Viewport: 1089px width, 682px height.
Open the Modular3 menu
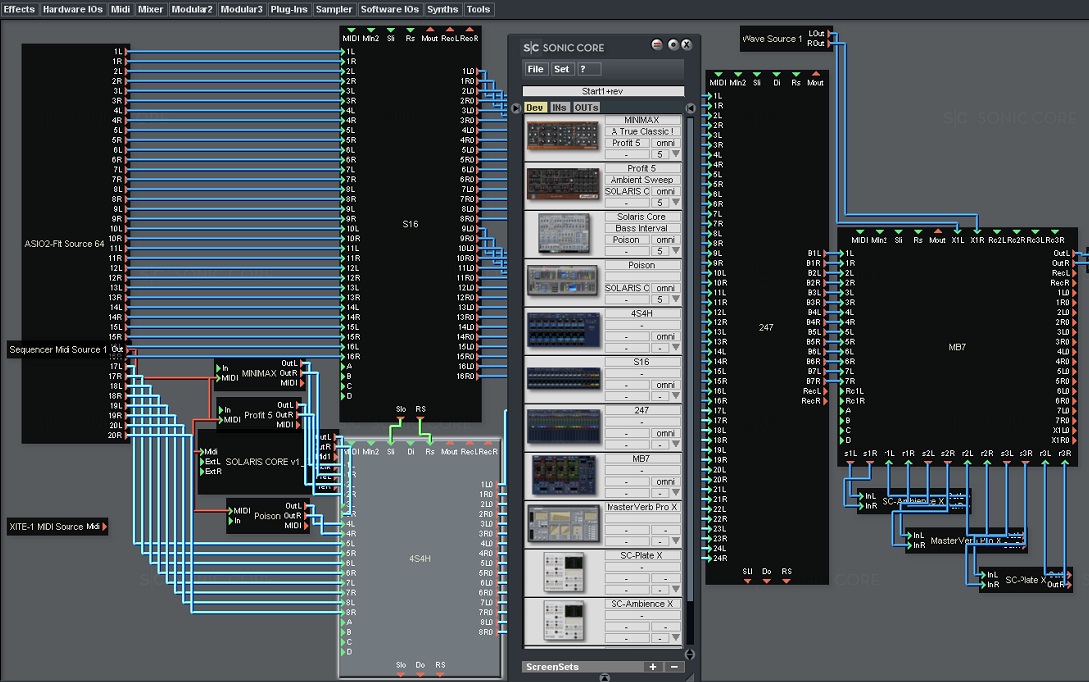[241, 9]
